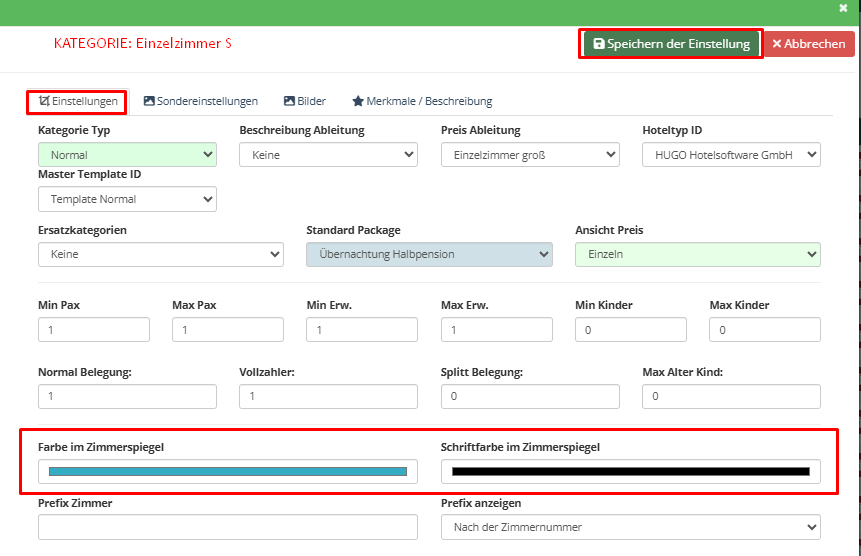
Task: Click the image icon beside Sondereinstellungen
Action: point(149,101)
